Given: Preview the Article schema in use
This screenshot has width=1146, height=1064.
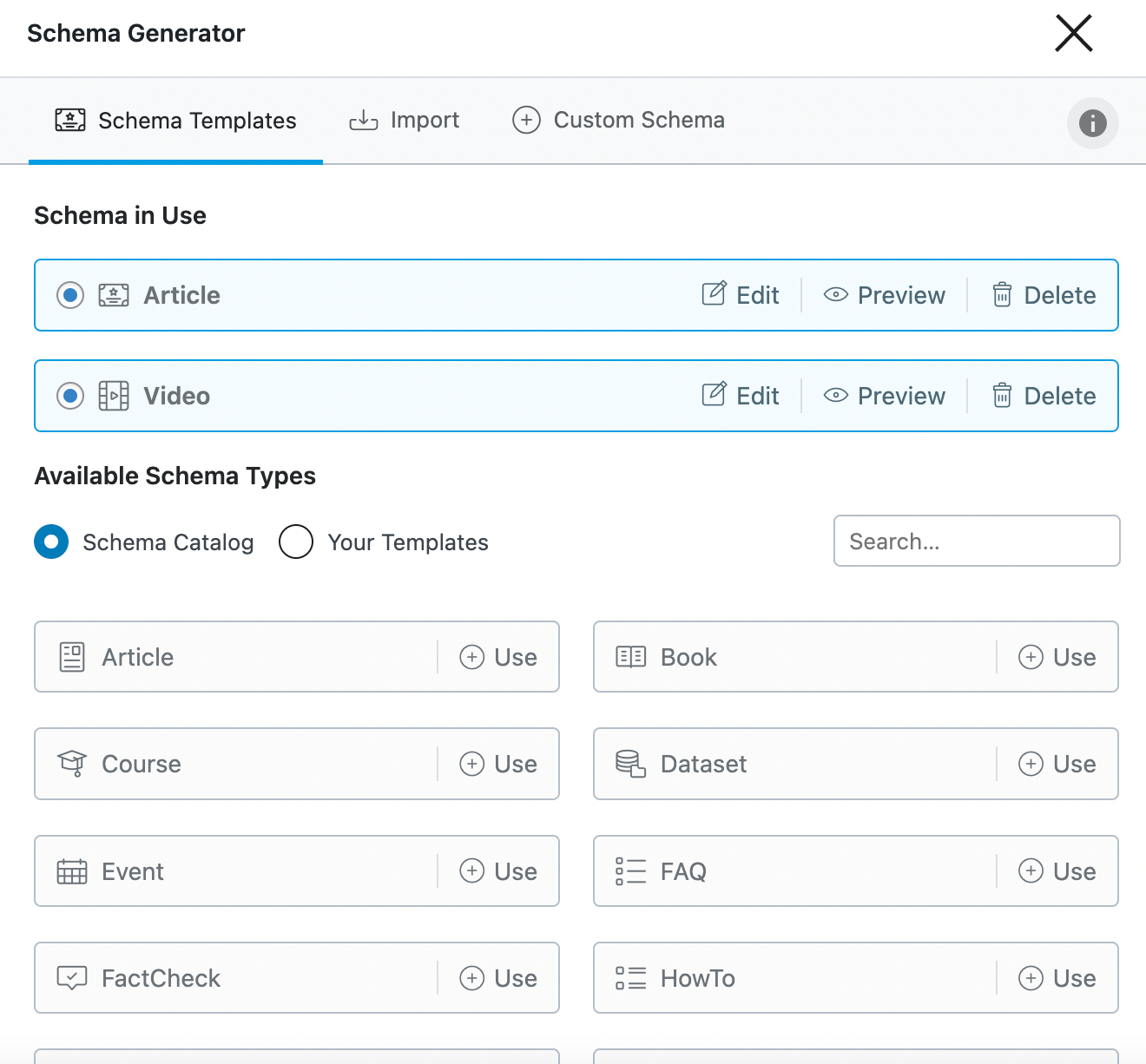Looking at the screenshot, I should coord(884,295).
